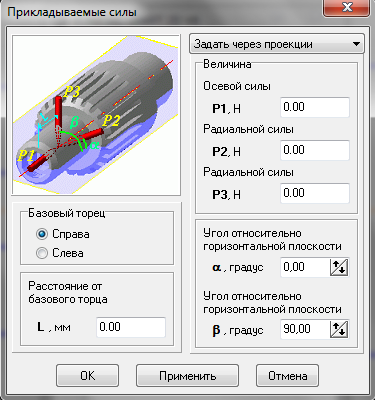Click the Базовый торец group label
The height and width of the screenshot is (400, 375).
(67, 213)
